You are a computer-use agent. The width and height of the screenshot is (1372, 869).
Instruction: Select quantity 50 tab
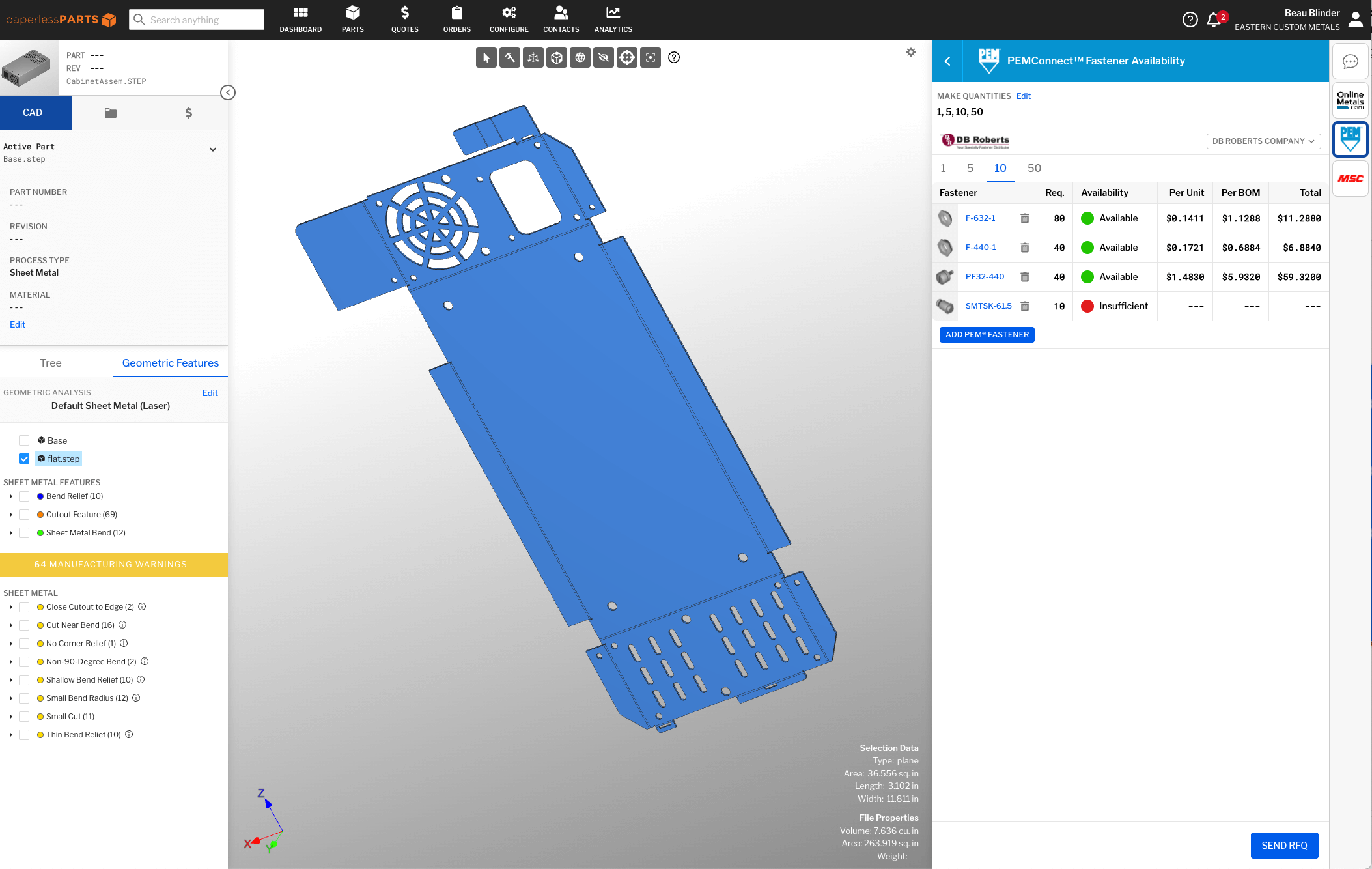coord(1034,168)
